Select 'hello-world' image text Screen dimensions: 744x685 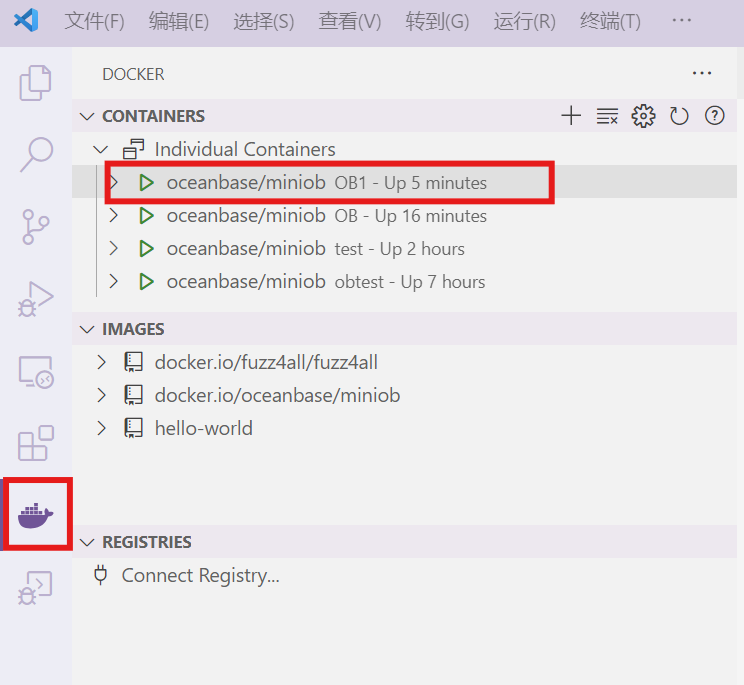point(204,428)
